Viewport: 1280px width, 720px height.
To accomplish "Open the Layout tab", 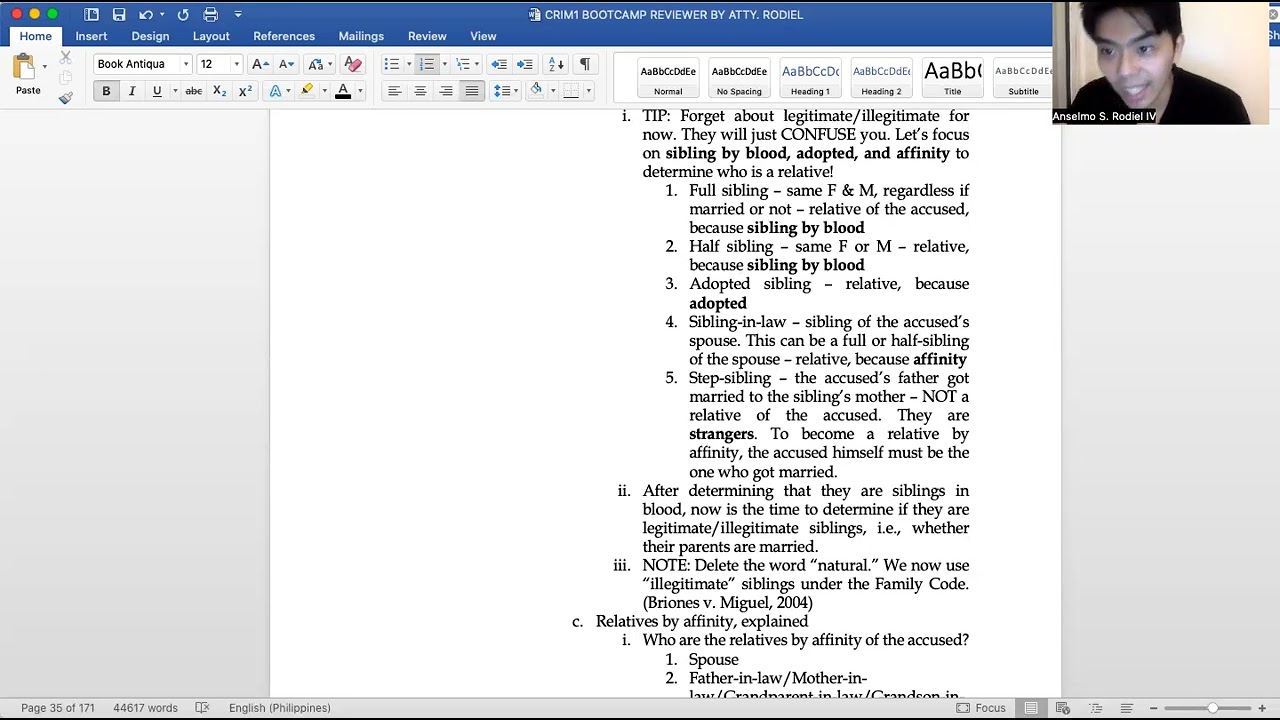I will point(211,36).
